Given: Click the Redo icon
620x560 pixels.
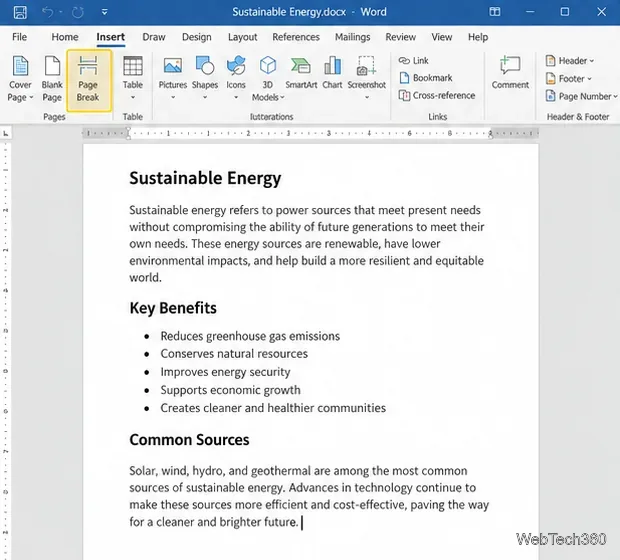Looking at the screenshot, I should (x=78, y=12).
